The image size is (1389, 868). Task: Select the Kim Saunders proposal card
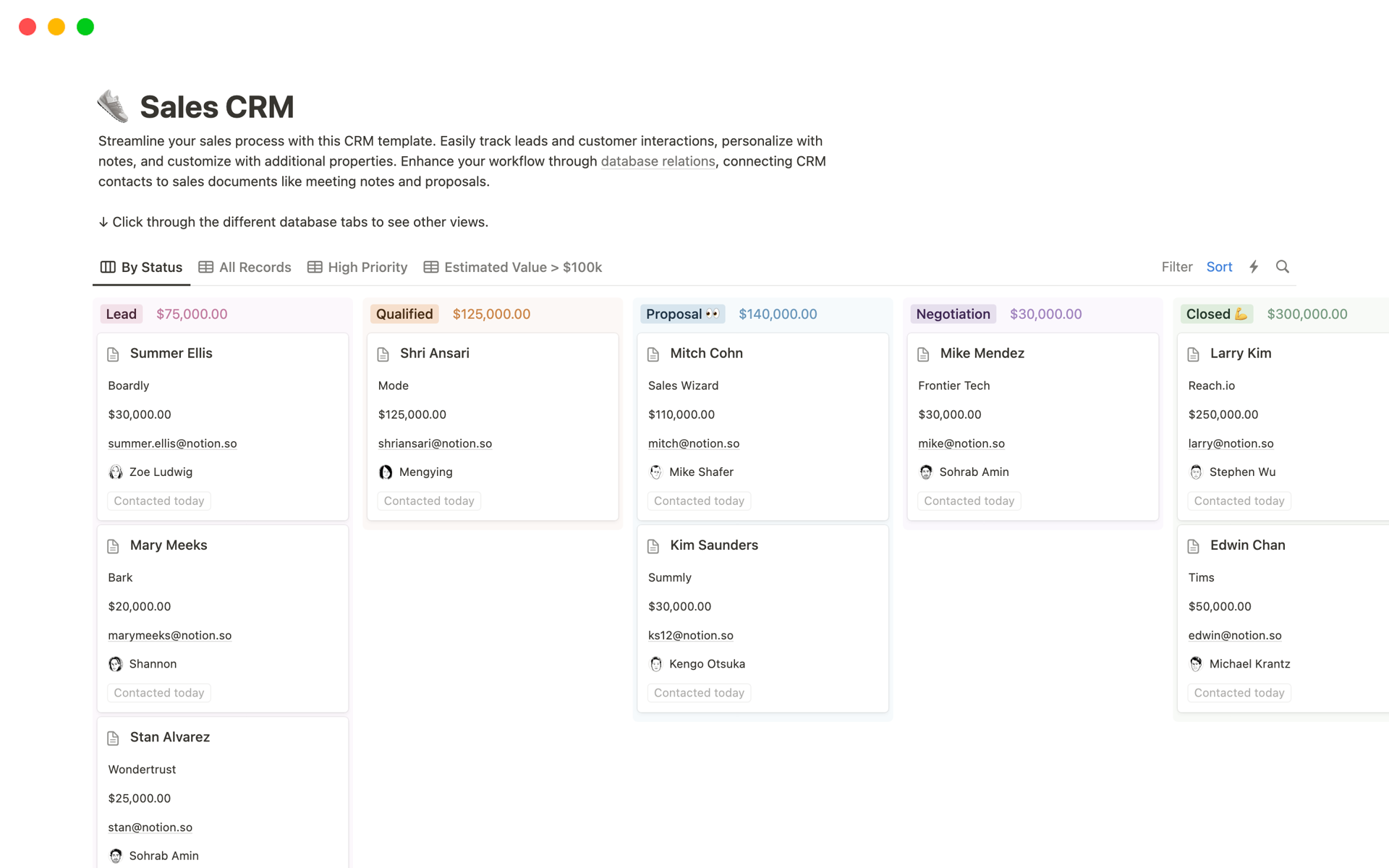(762, 618)
